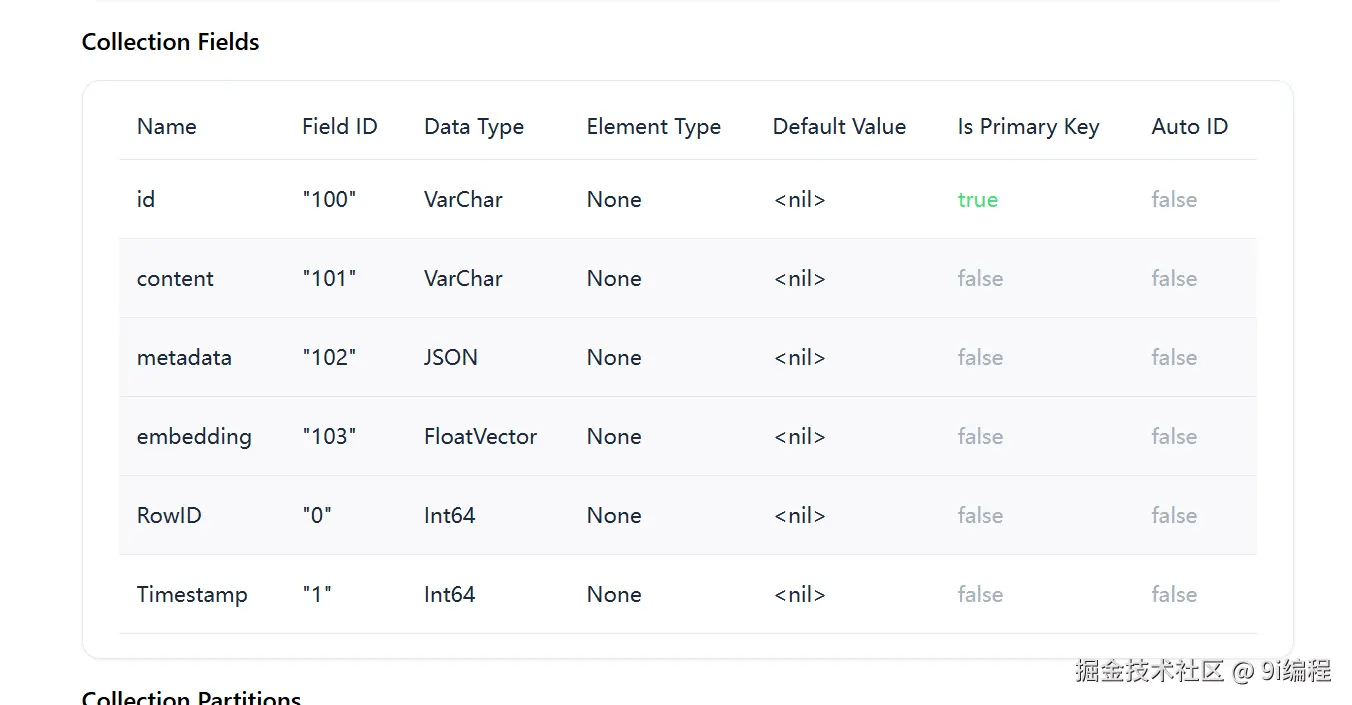Viewport: 1352px width, 705px height.
Task: Select the content field row name
Action: 175,278
